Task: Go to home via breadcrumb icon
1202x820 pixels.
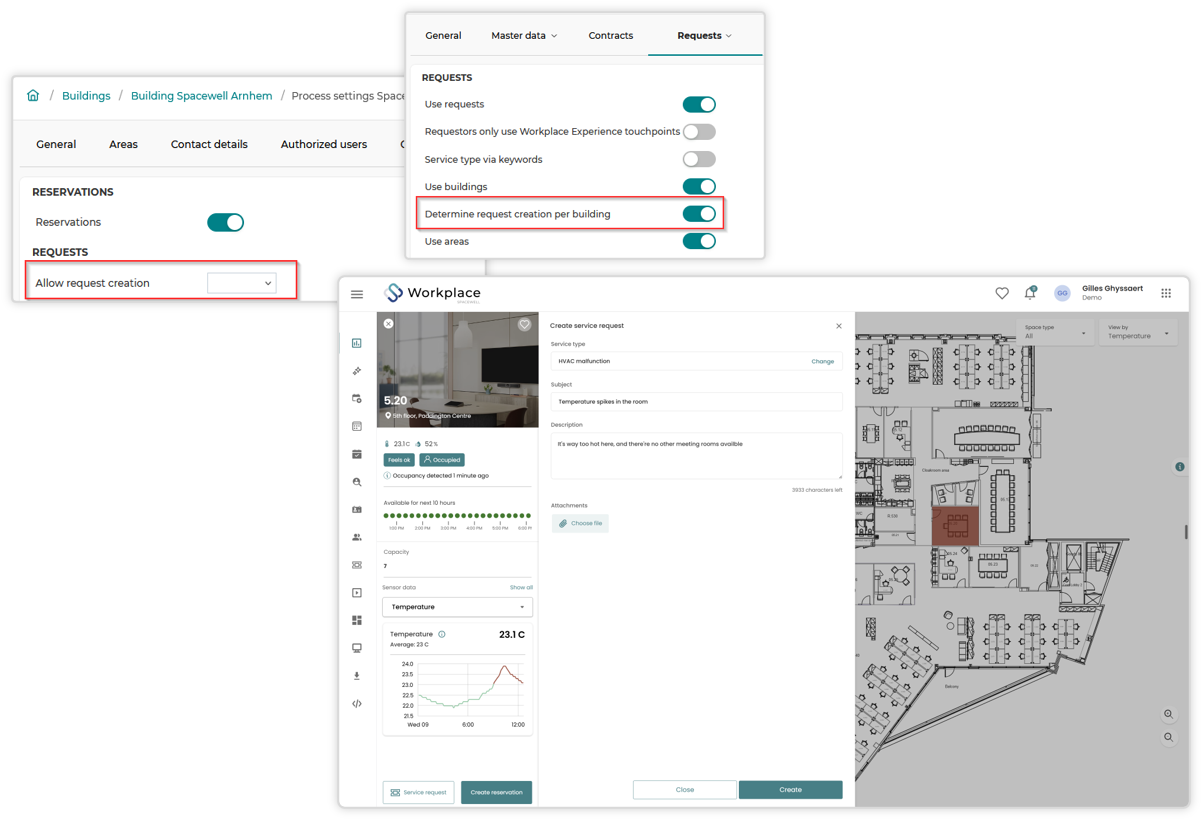Action: (x=33, y=95)
